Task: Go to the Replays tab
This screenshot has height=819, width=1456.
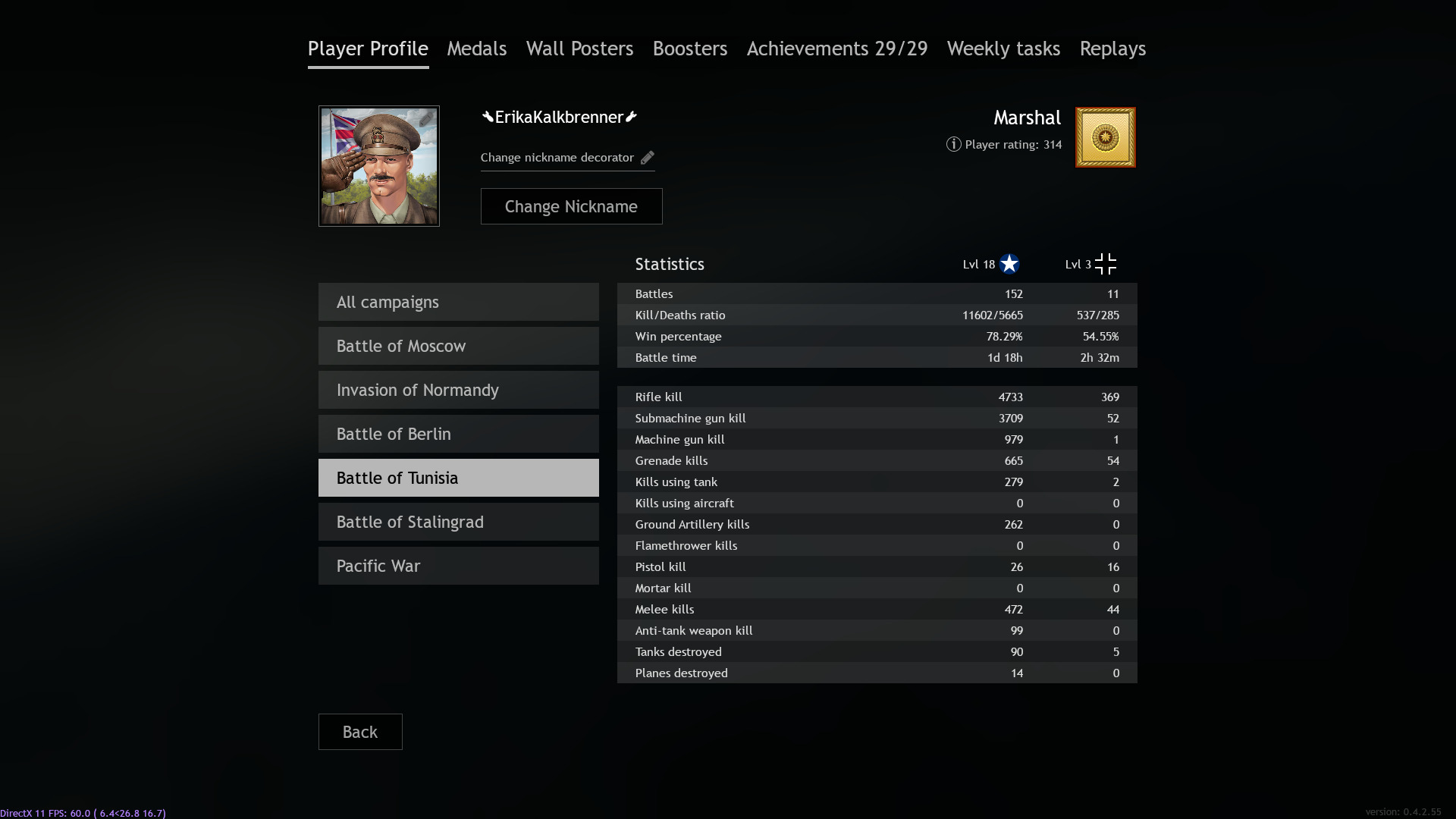Action: (x=1112, y=49)
